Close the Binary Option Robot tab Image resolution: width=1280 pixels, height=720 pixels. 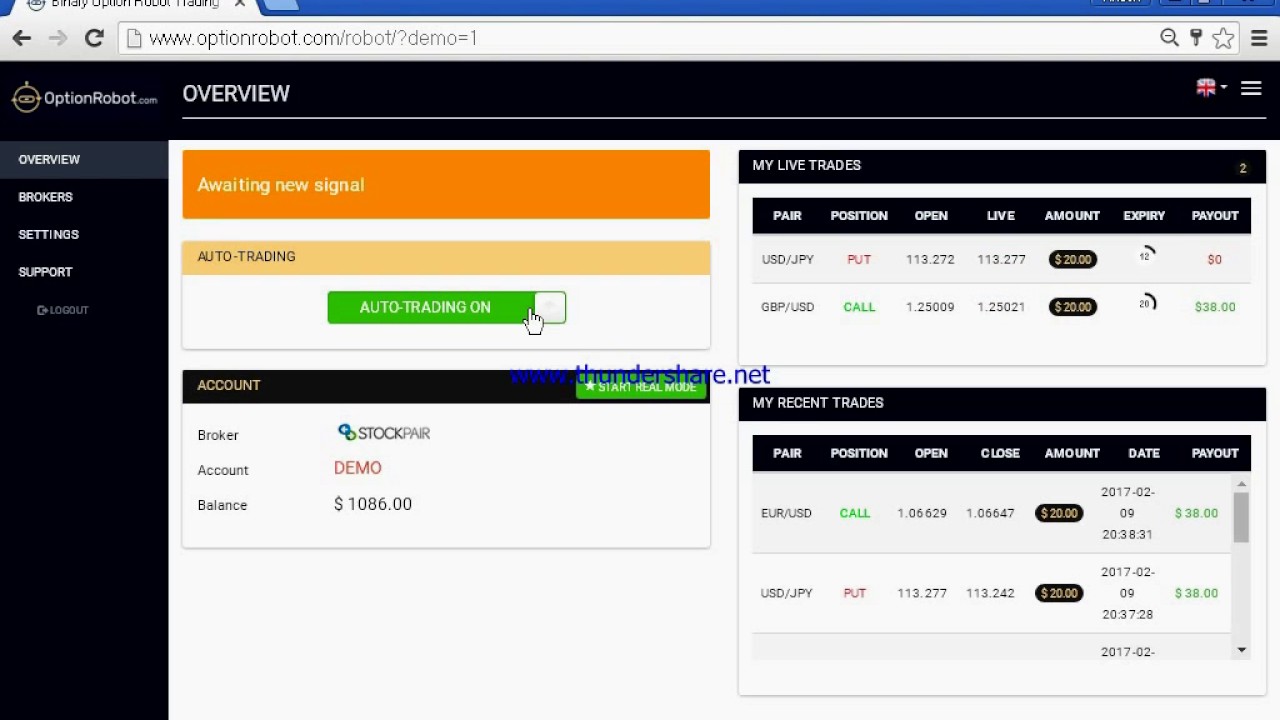coord(240,4)
